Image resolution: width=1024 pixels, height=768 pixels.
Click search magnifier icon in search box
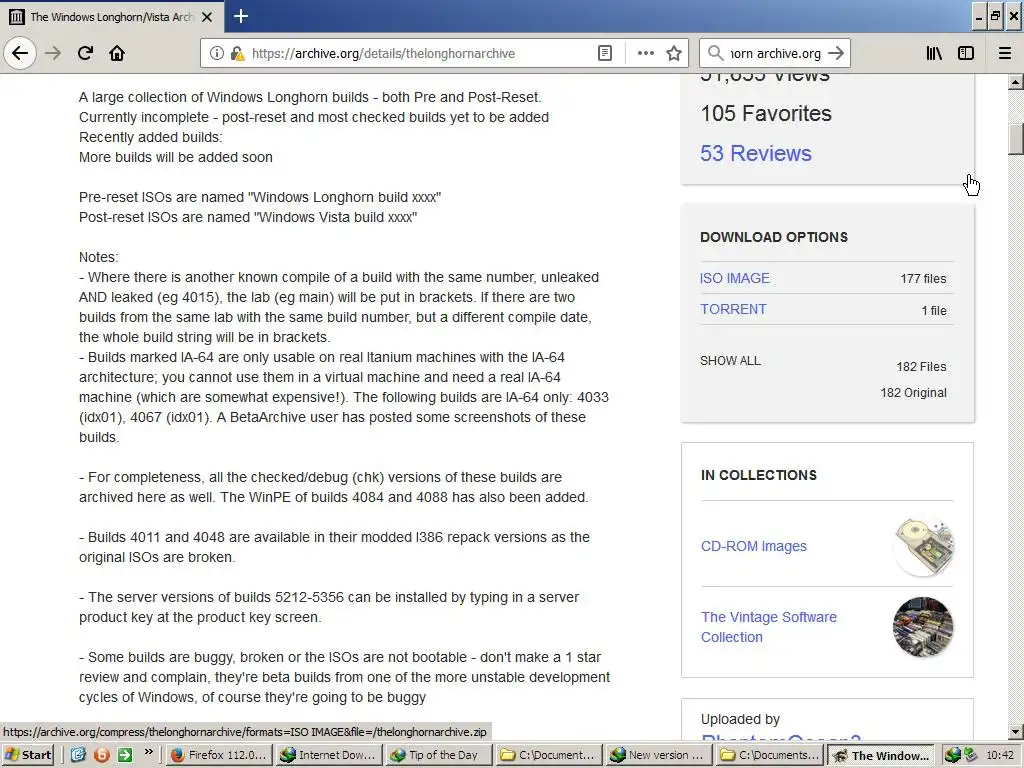click(x=716, y=53)
